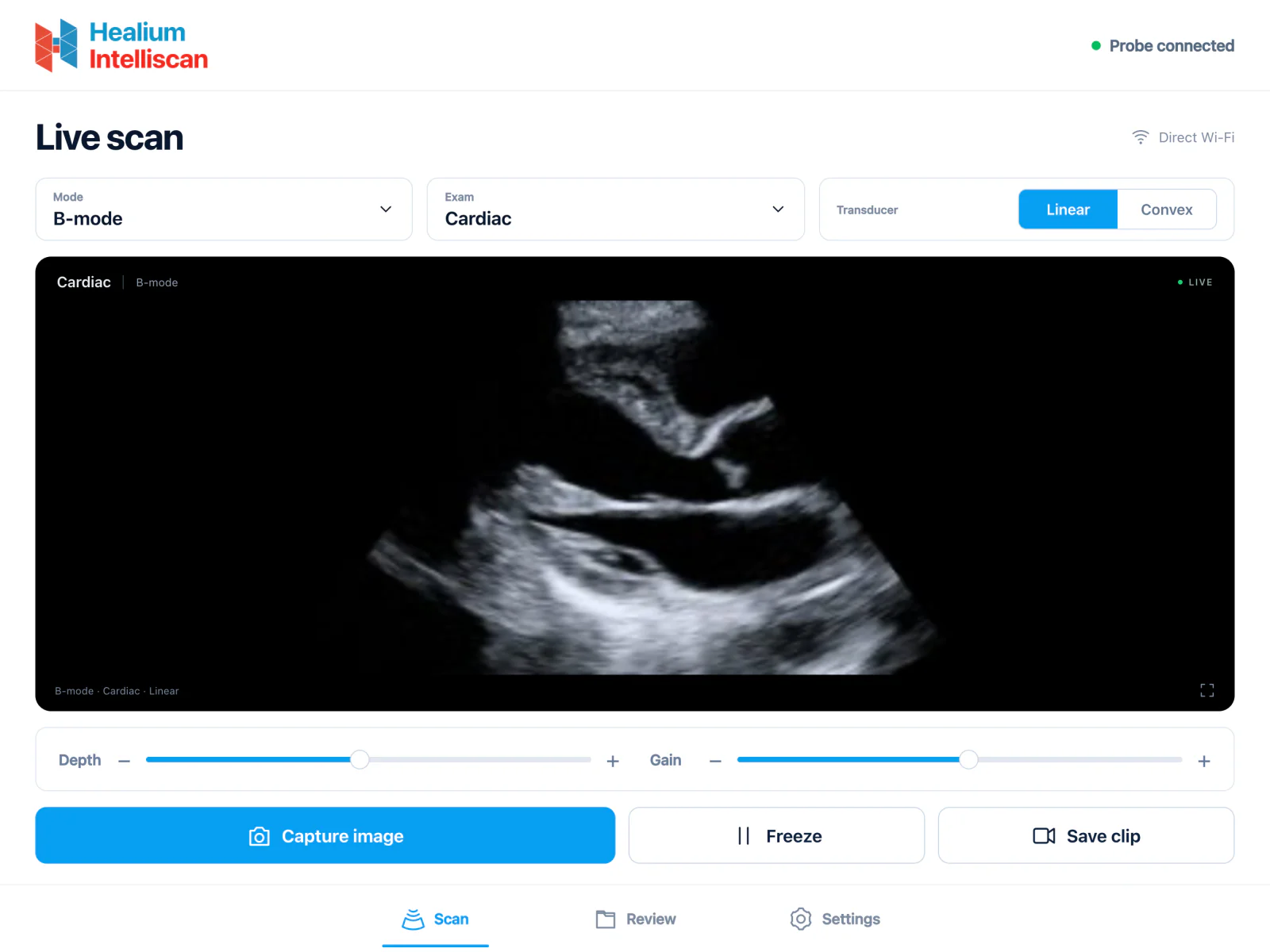The height and width of the screenshot is (952, 1270).
Task: Click the LIVE indicator in viewer
Action: [x=1195, y=282]
